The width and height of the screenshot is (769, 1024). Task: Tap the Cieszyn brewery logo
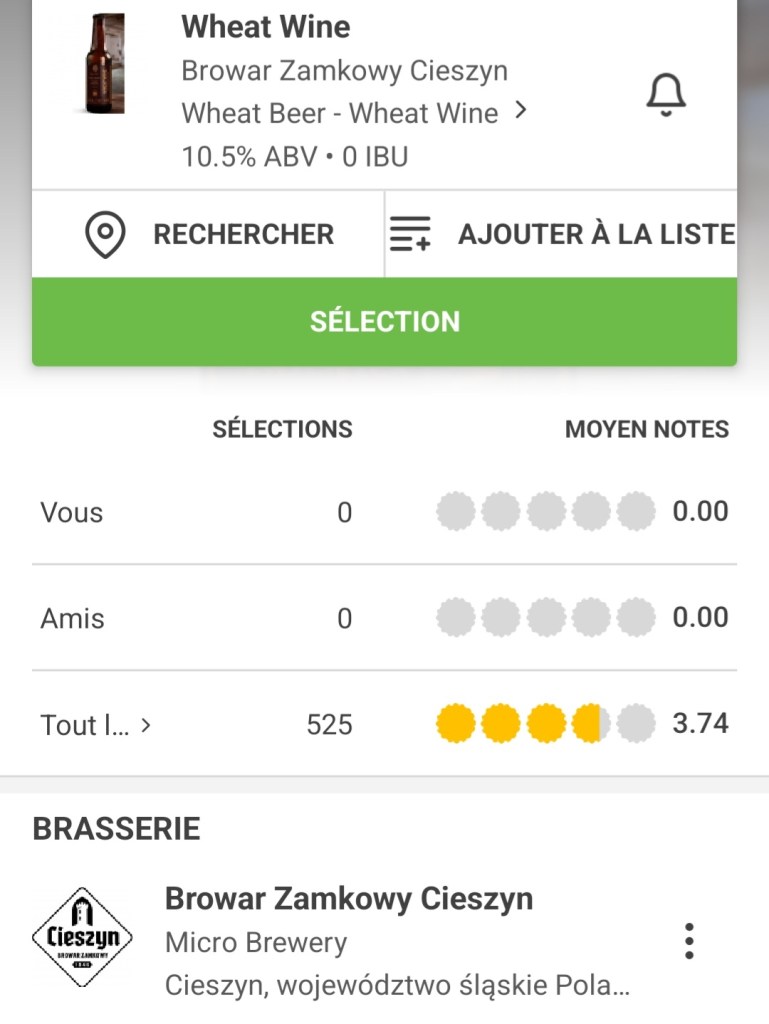point(82,938)
